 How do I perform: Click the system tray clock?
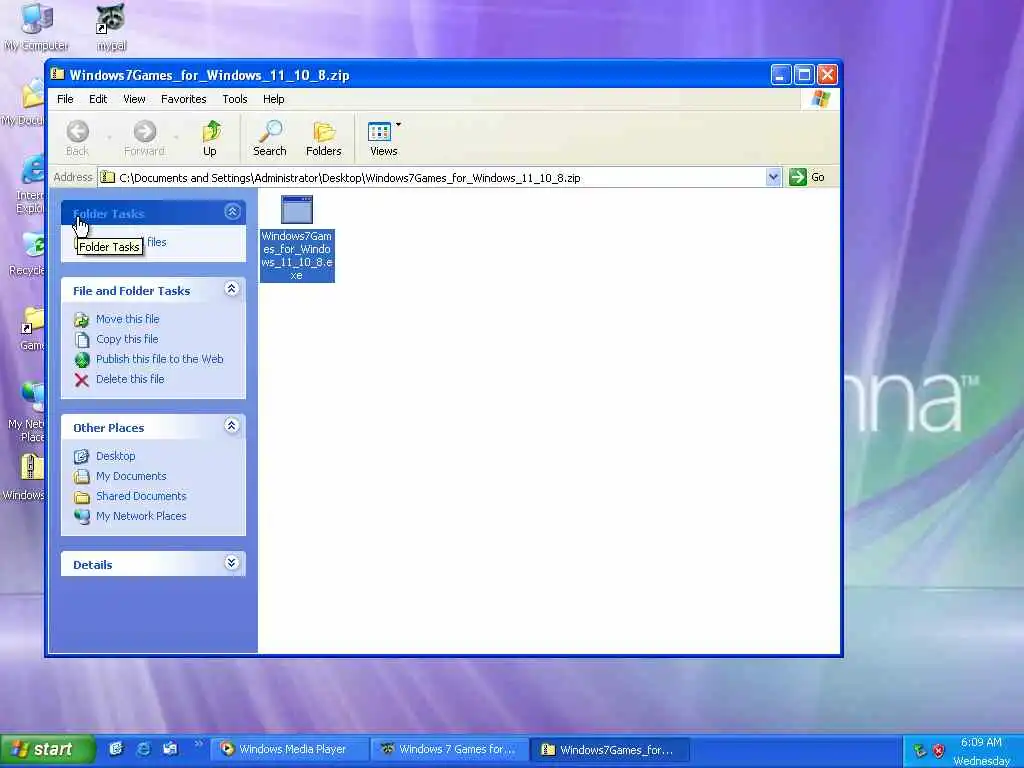tap(982, 751)
